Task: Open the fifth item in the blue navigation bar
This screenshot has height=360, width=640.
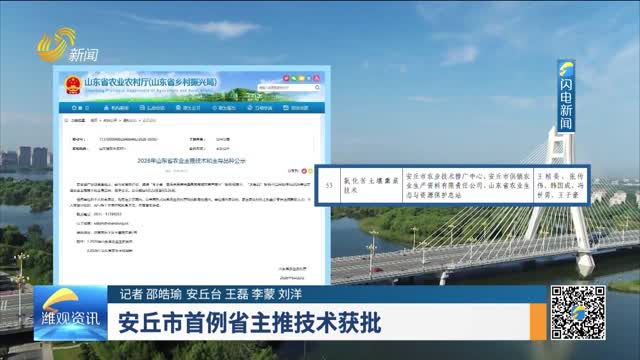Action: pyautogui.click(x=224, y=108)
